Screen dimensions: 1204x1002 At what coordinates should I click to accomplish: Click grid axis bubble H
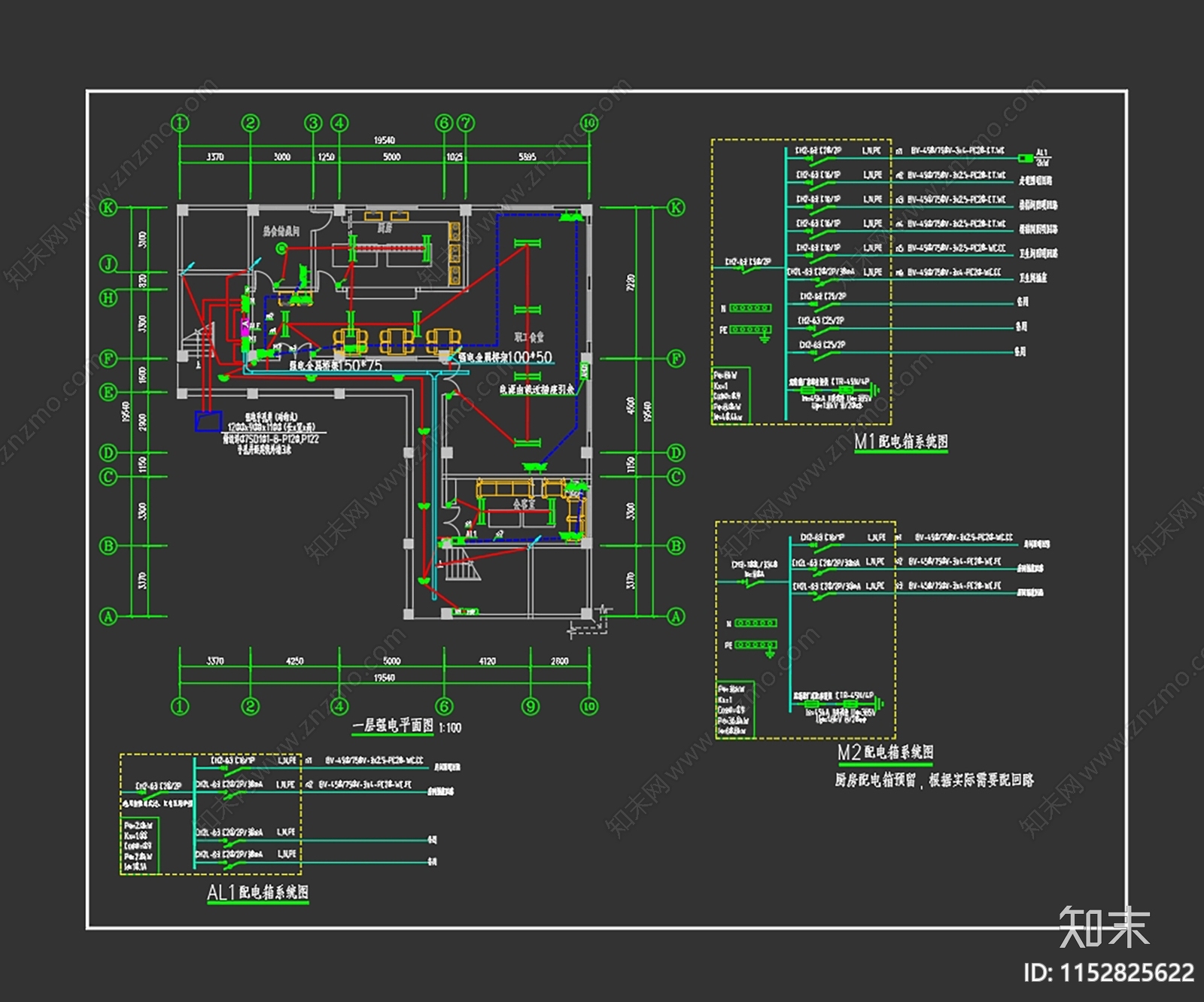[109, 298]
